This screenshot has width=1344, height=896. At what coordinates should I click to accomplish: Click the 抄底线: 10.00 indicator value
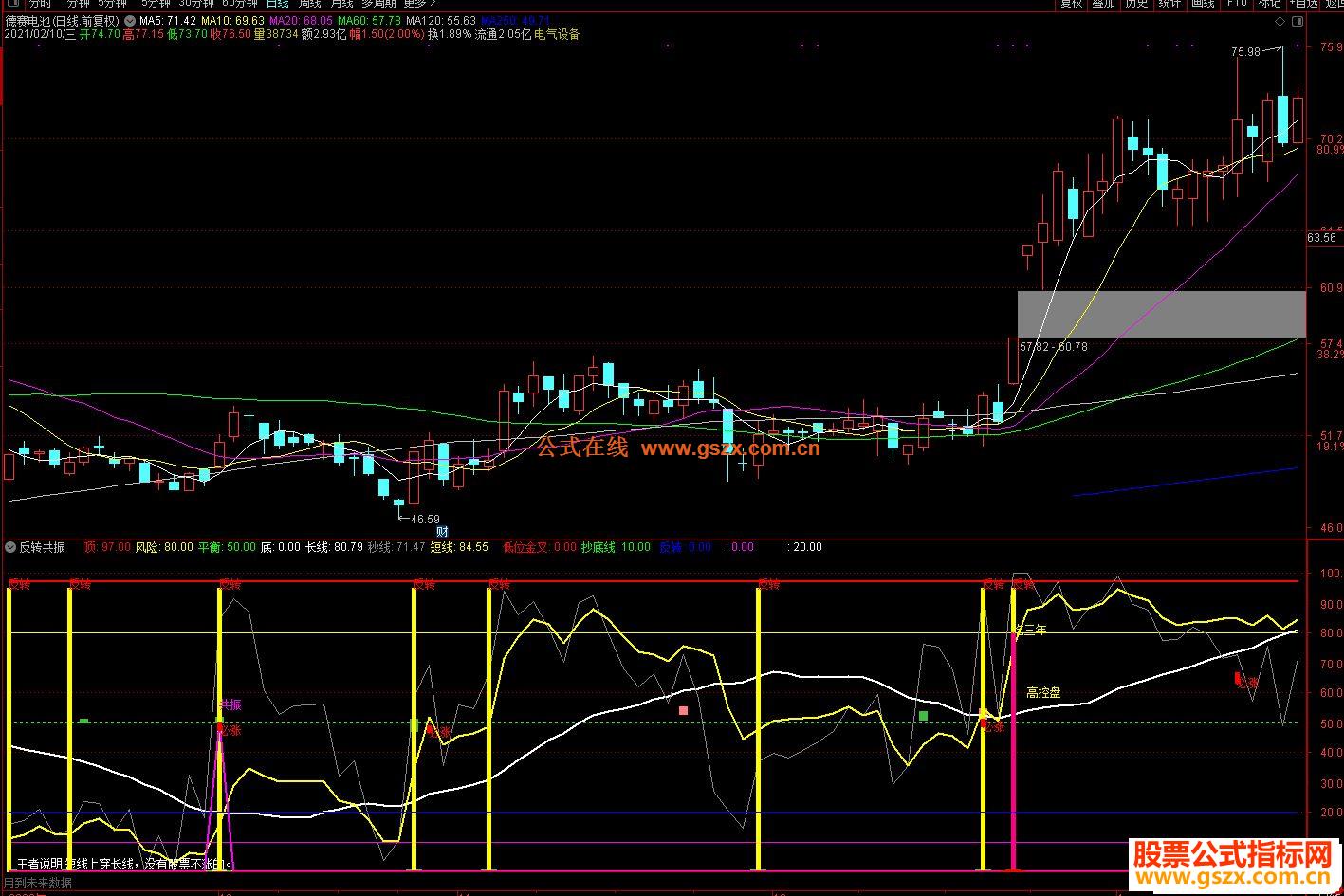click(617, 547)
